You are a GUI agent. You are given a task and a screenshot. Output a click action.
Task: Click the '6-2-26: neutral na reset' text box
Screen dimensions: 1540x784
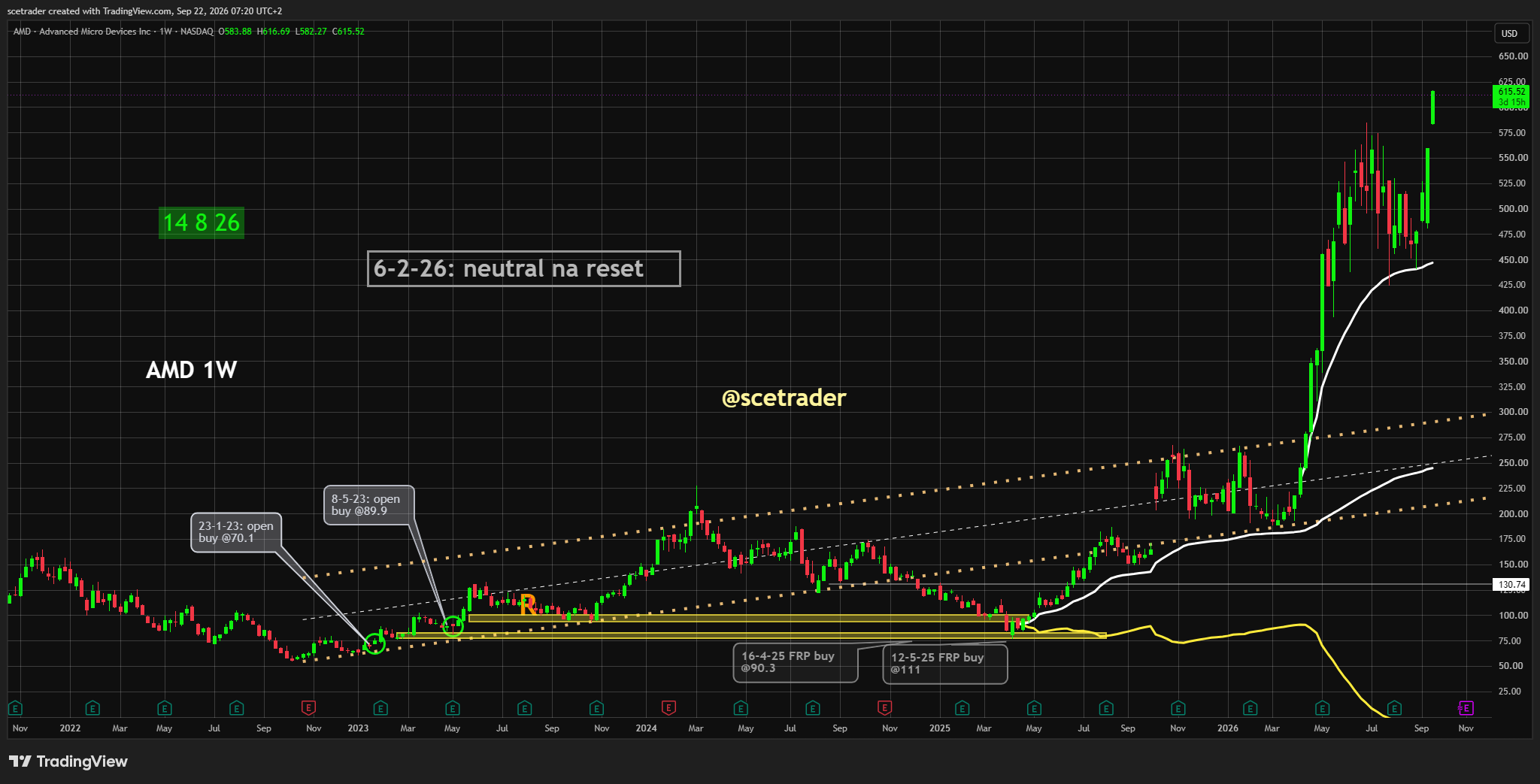coord(523,268)
